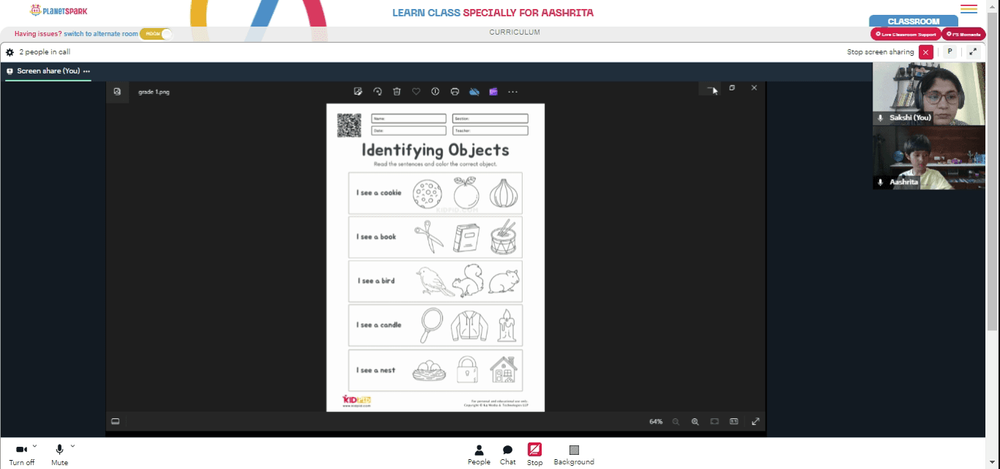Toggle the alternate room switch

coord(156,34)
